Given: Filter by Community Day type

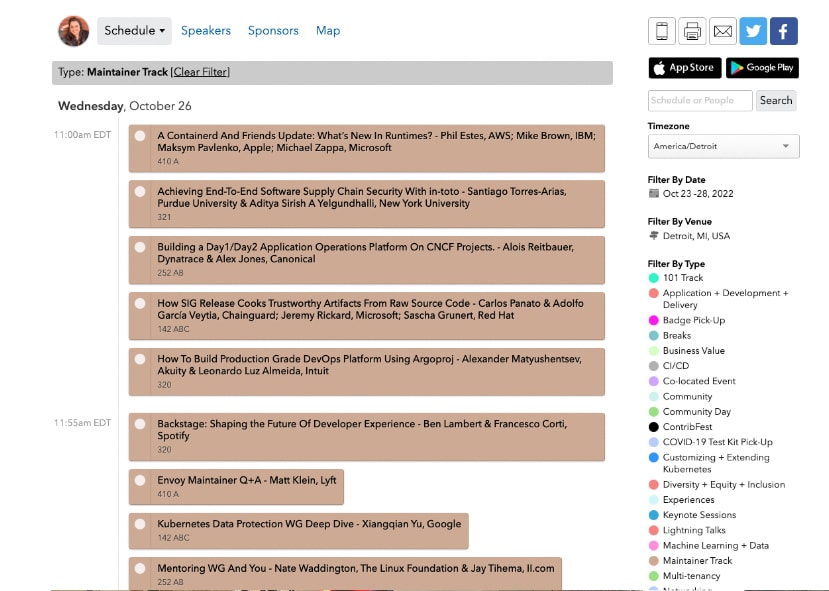Looking at the screenshot, I should pos(697,412).
